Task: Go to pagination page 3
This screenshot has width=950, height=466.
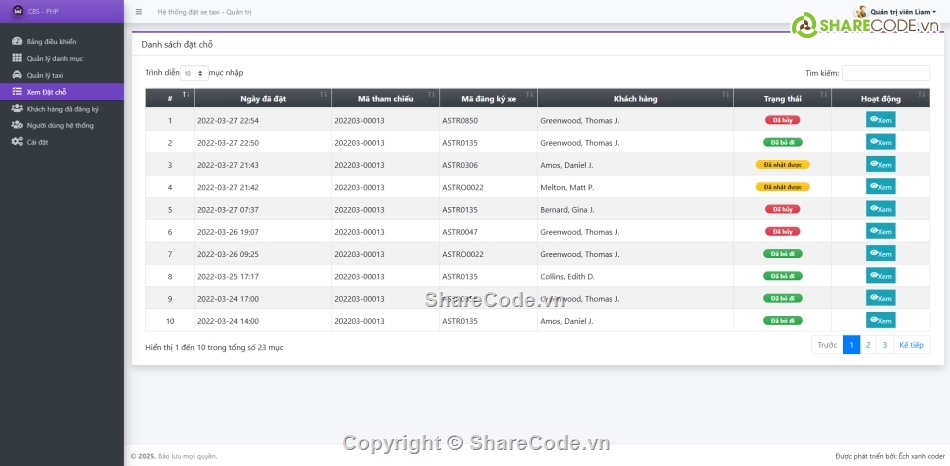Action: tap(885, 345)
